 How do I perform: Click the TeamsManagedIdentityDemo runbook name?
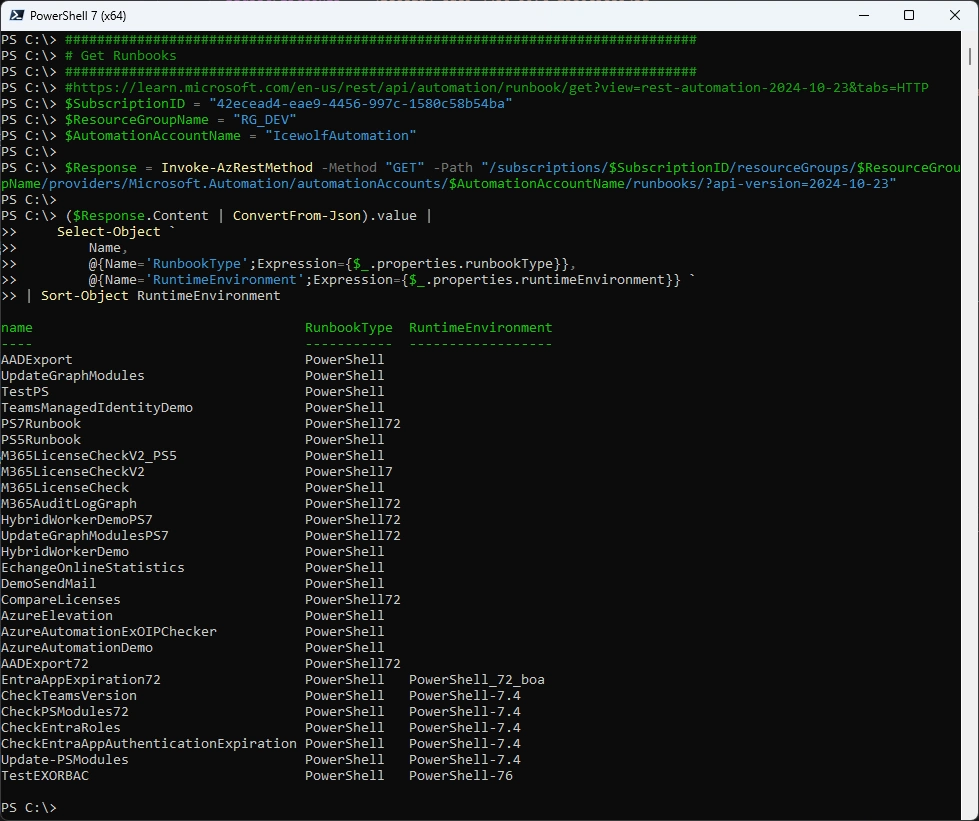pyautogui.click(x=97, y=408)
